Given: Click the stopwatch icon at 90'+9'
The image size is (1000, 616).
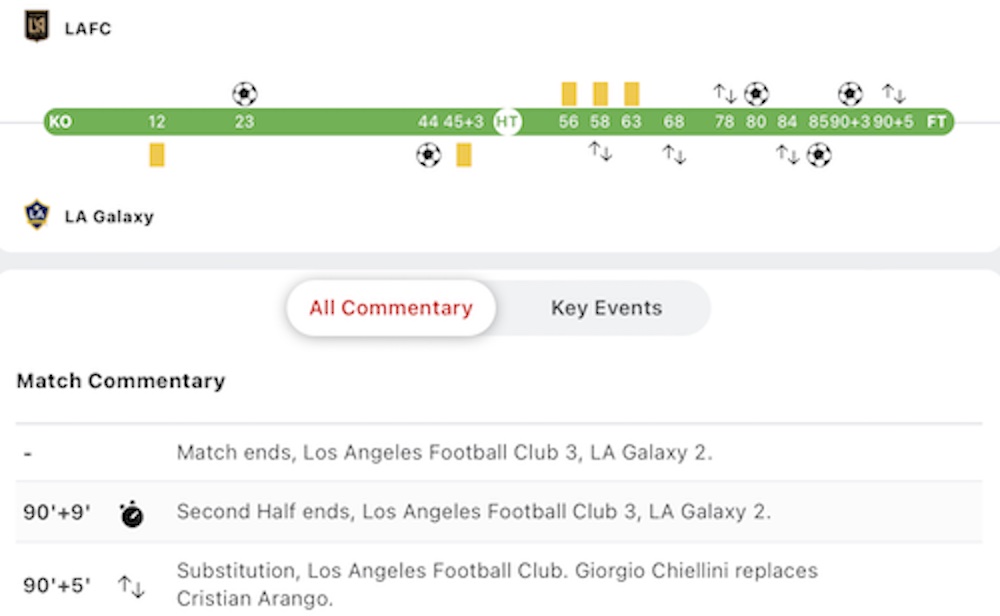Looking at the screenshot, I should click(x=131, y=514).
